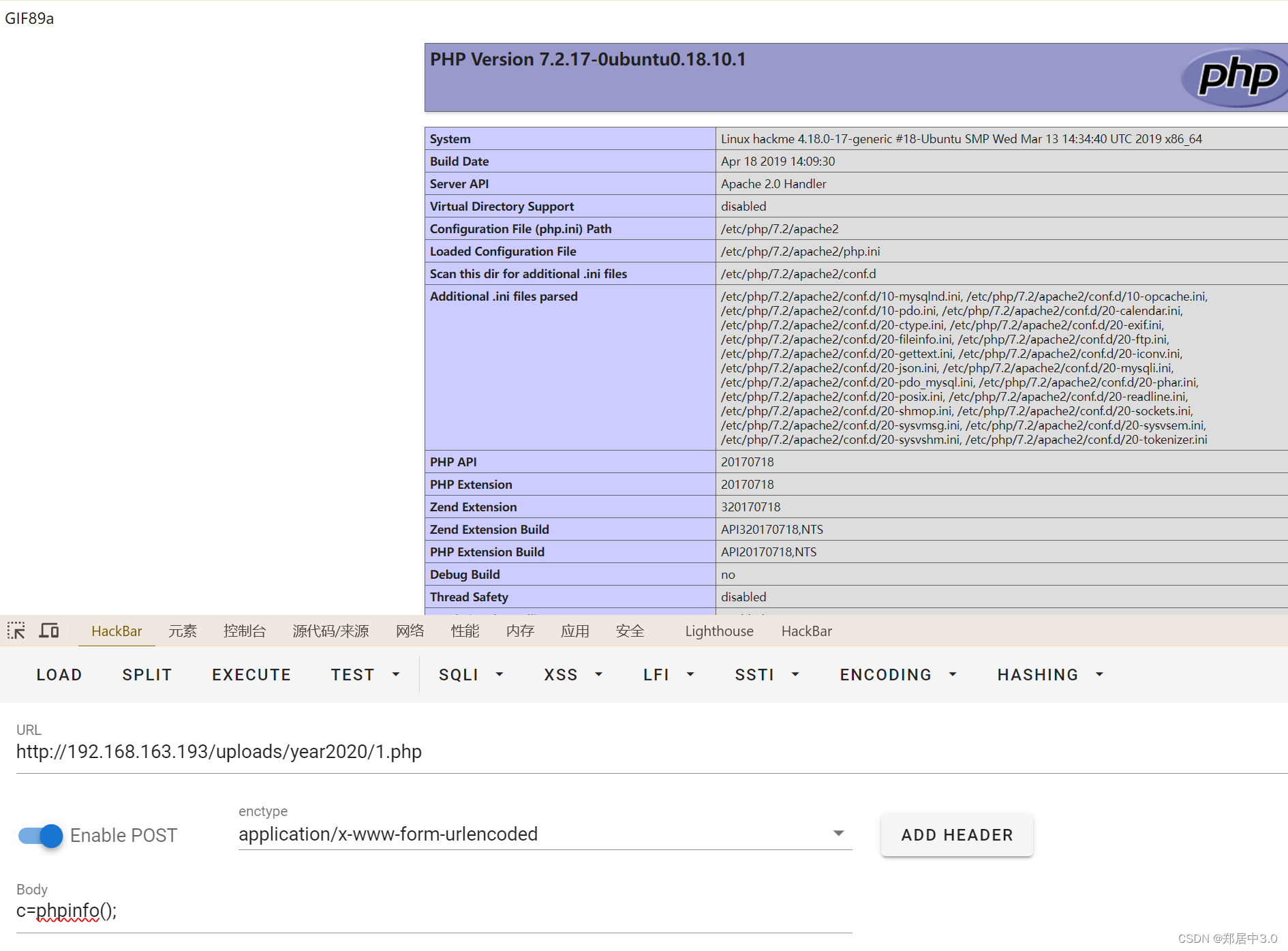Focus the URL input field
The height and width of the screenshot is (951, 1288).
pos(652,752)
